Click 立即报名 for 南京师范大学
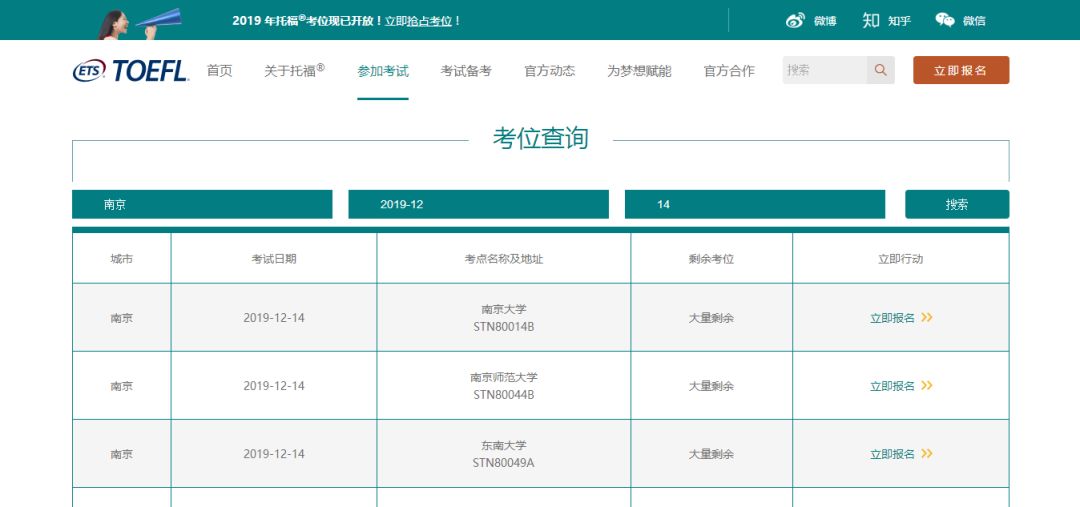 pyautogui.click(x=892, y=386)
